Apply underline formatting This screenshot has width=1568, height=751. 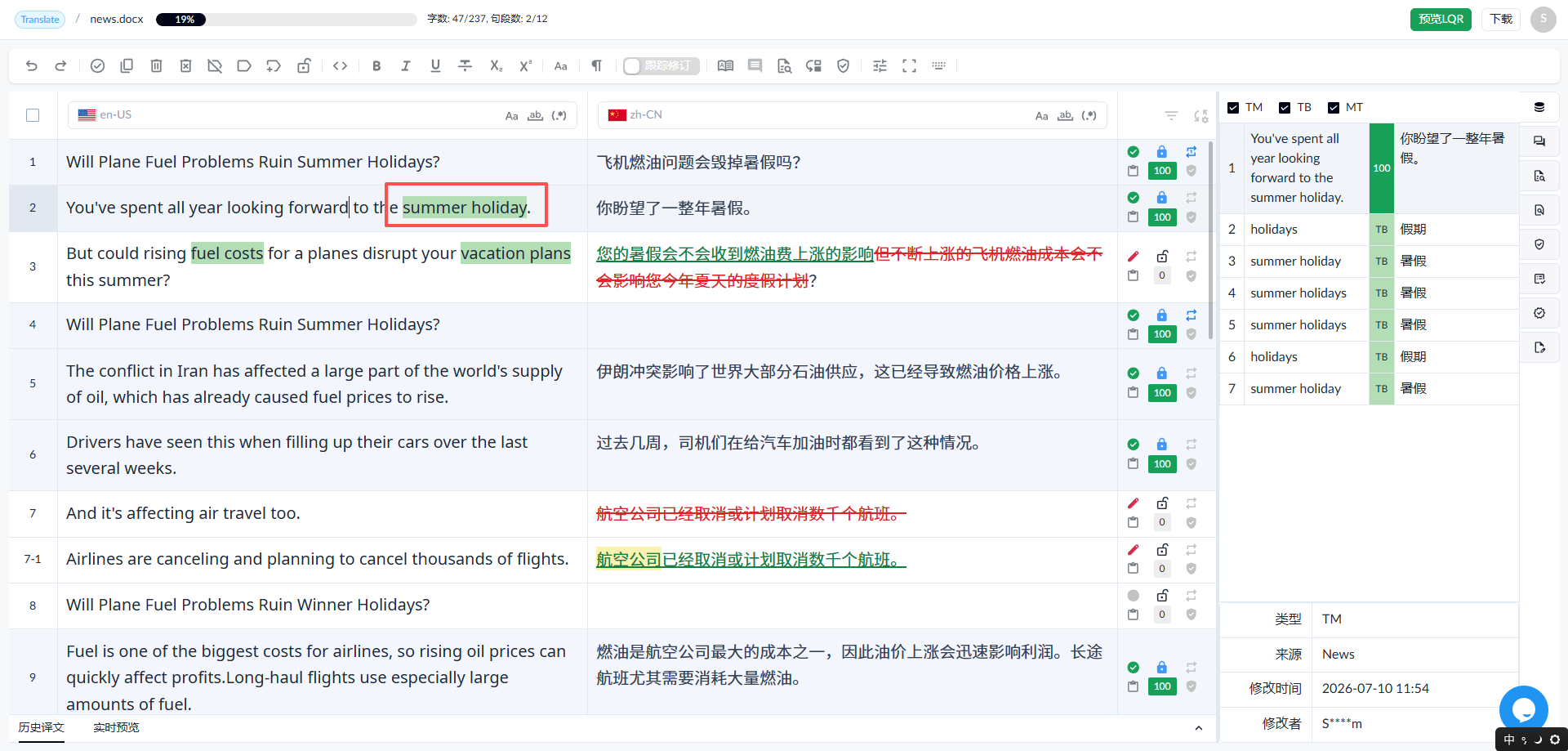(435, 66)
